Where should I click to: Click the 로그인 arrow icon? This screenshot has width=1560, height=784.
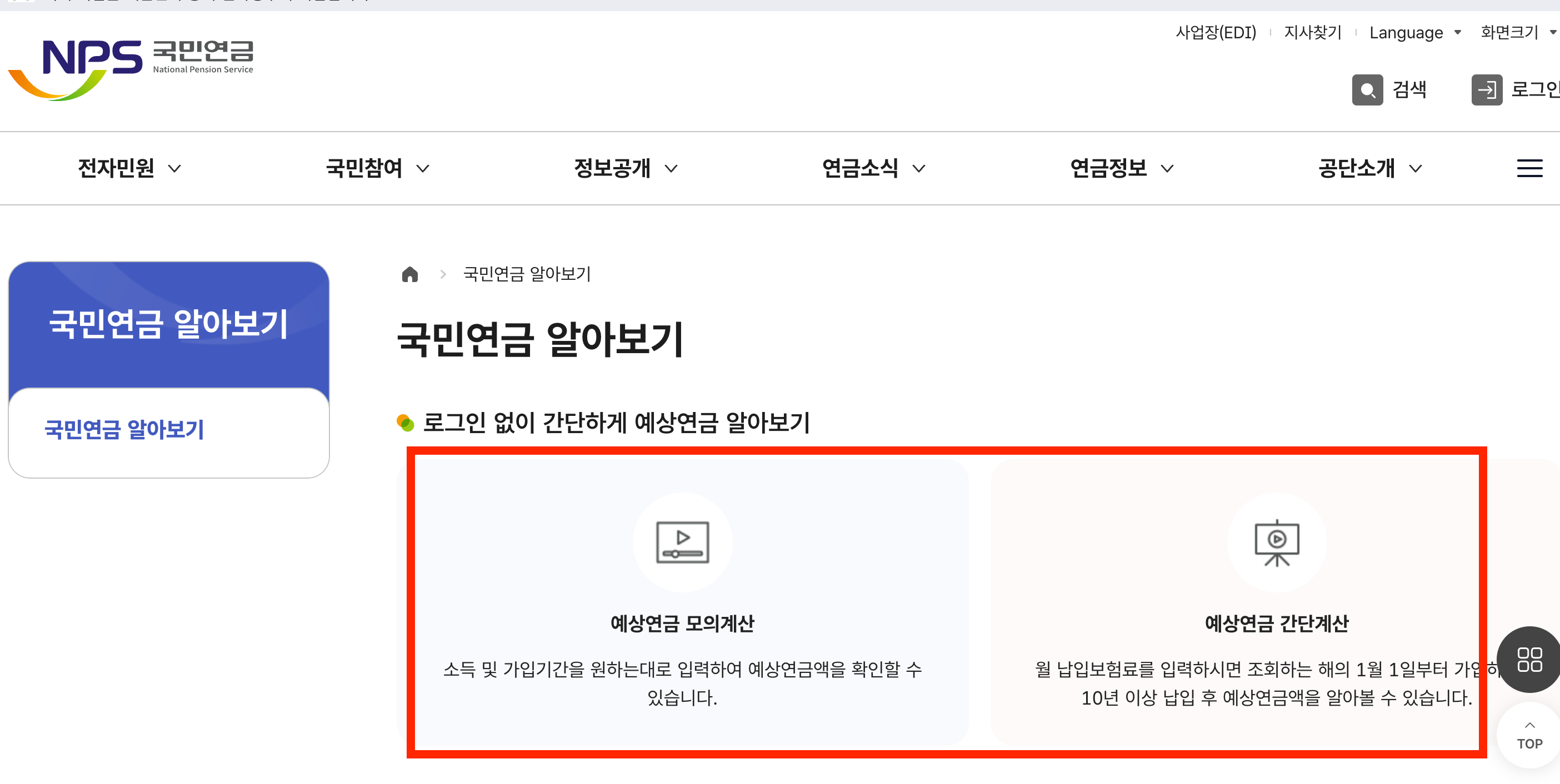pyautogui.click(x=1486, y=90)
